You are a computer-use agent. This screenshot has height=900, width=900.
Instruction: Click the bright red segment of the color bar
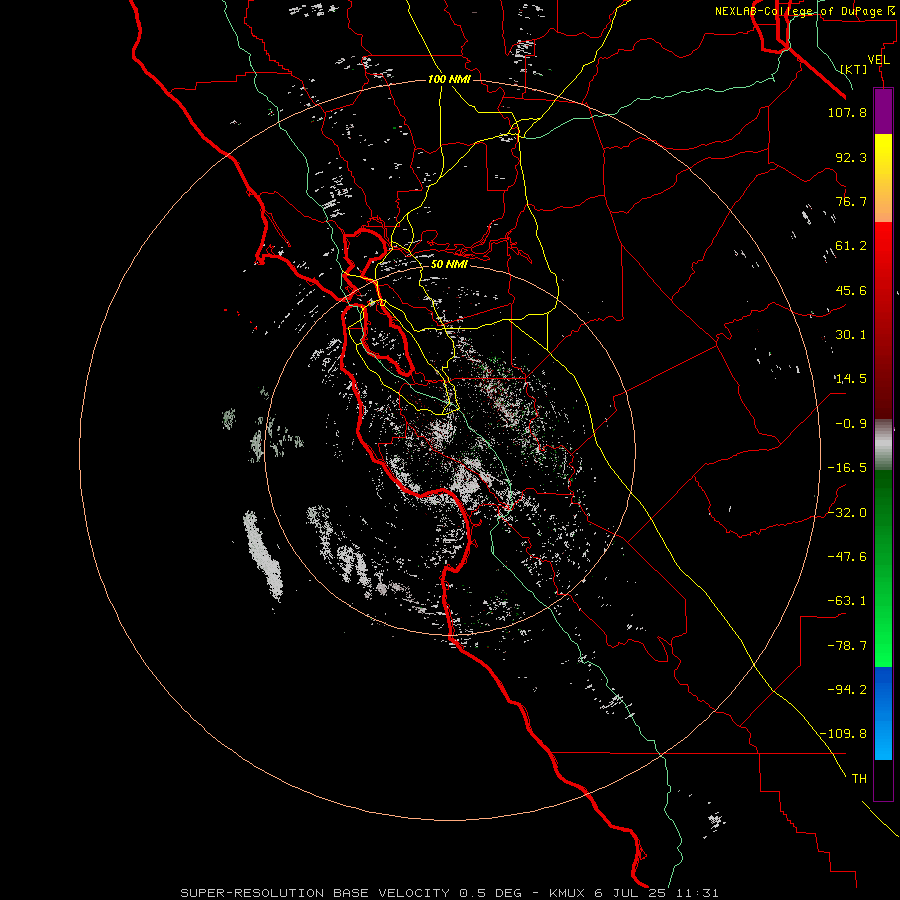tap(883, 244)
